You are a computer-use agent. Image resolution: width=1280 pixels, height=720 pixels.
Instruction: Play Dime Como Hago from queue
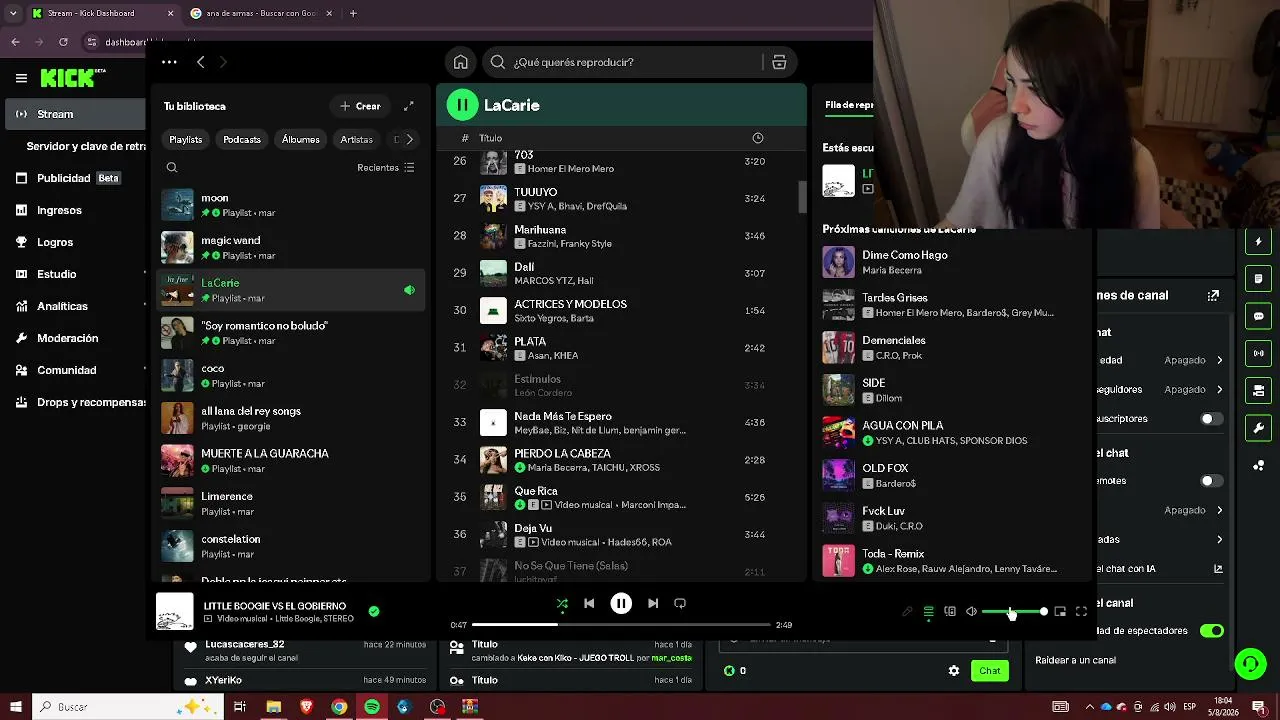click(953, 262)
